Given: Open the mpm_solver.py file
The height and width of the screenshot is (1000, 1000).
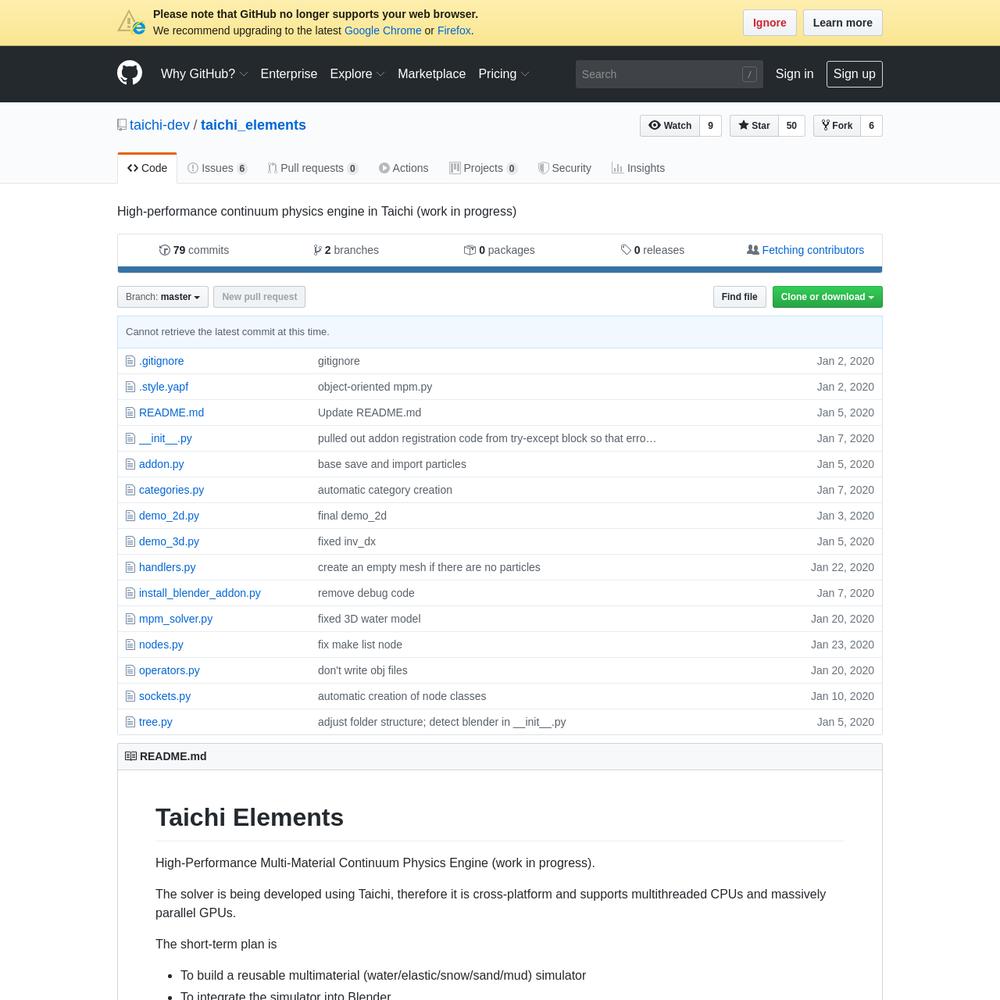Looking at the screenshot, I should [175, 619].
